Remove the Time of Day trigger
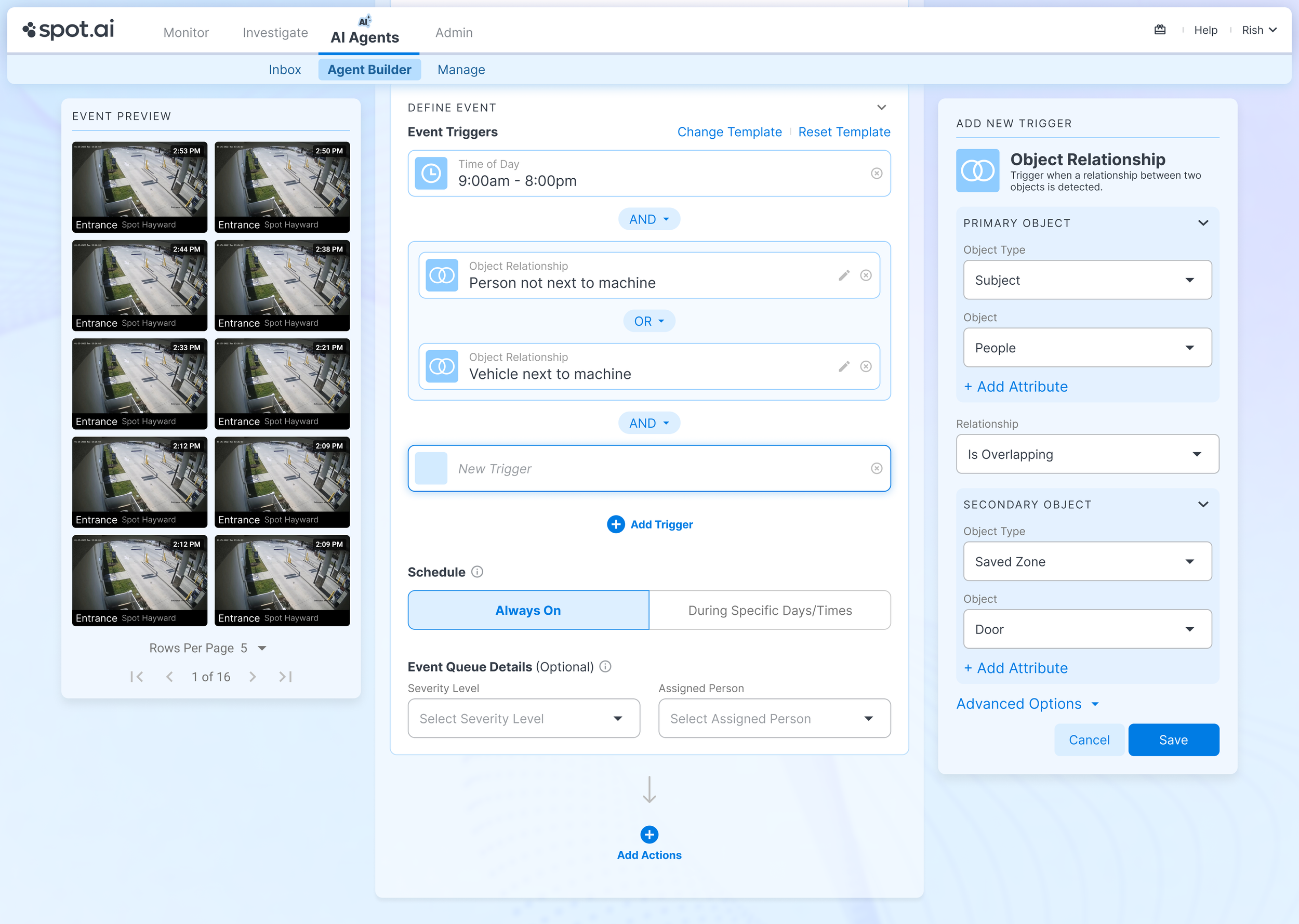The image size is (1299, 924). [877, 174]
